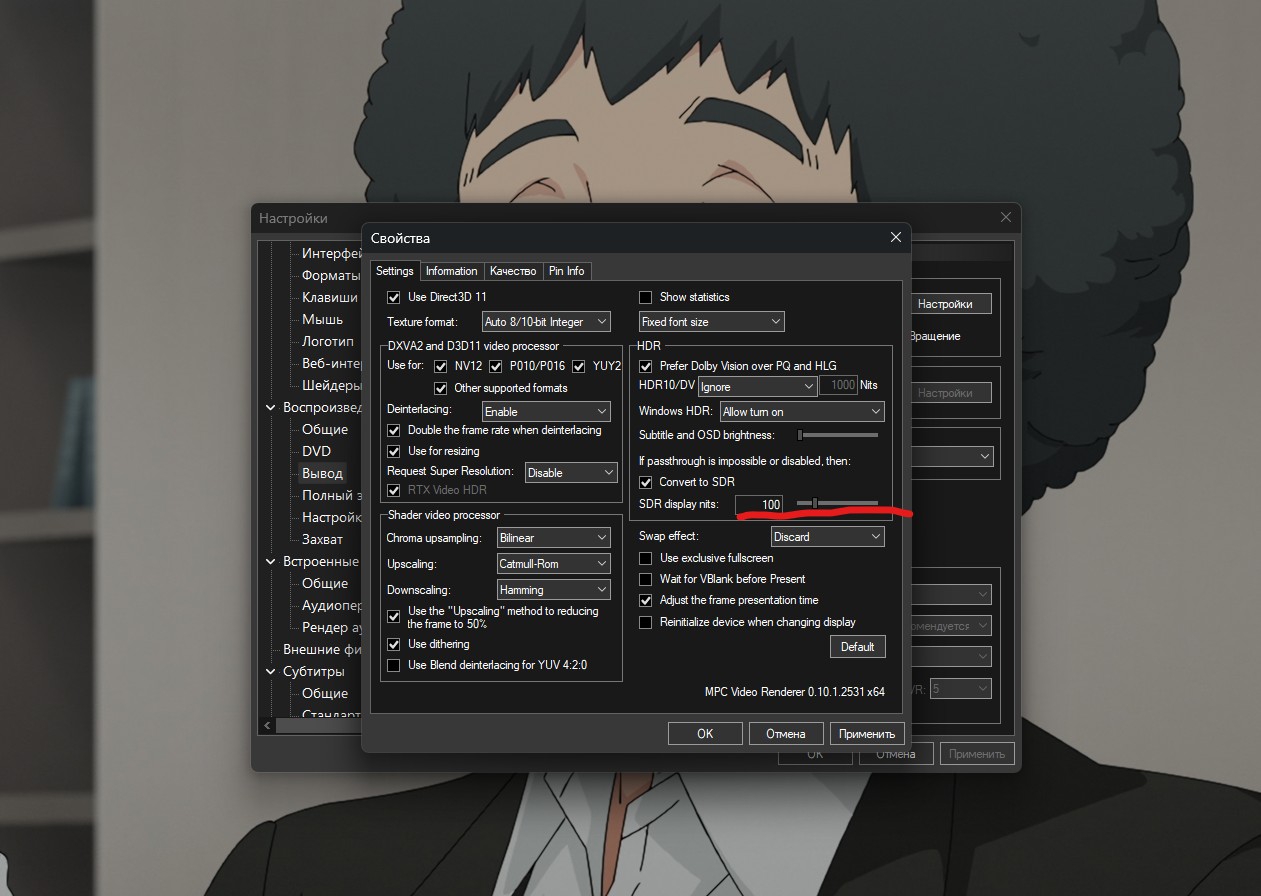Image resolution: width=1261 pixels, height=896 pixels.
Task: Select Общие under Воспроизведение
Action: [x=325, y=429]
